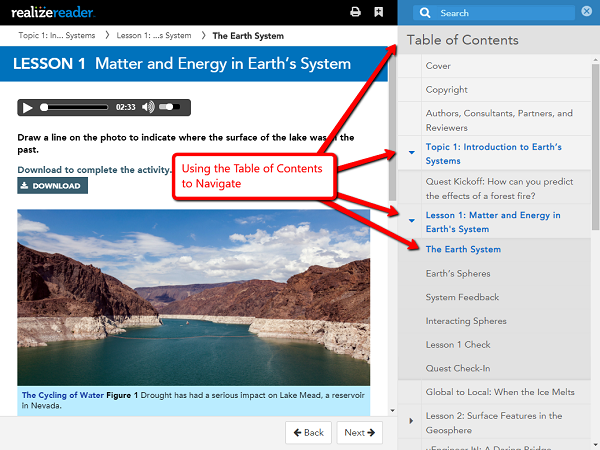Click the search magnifier icon

[x=426, y=13]
